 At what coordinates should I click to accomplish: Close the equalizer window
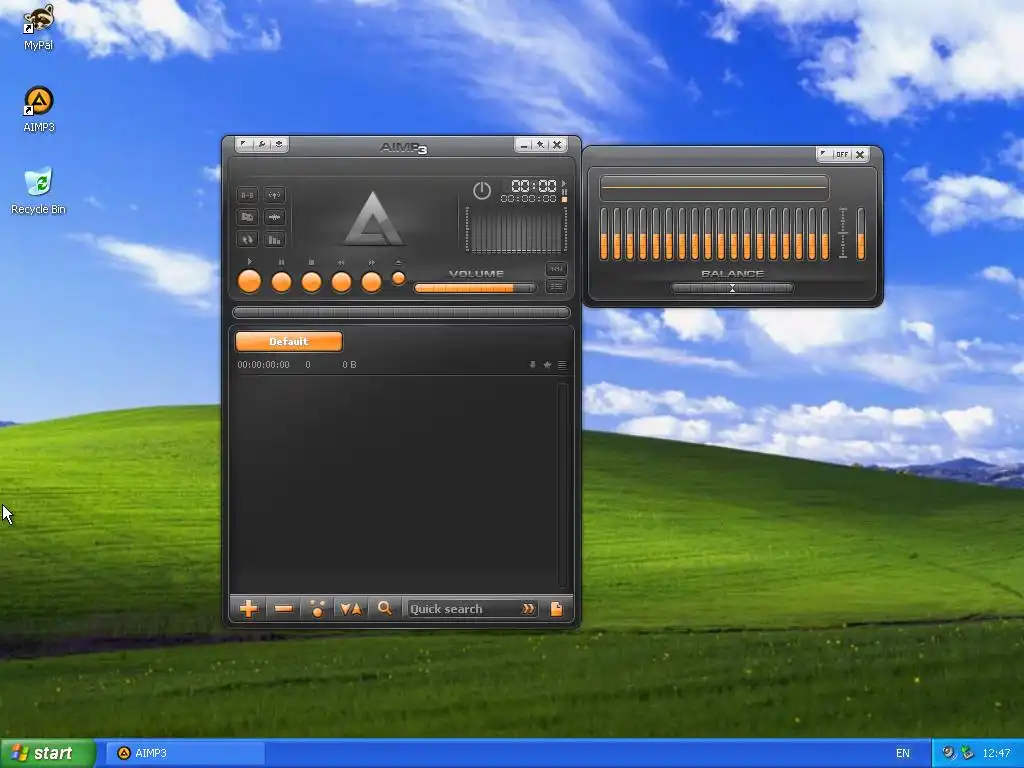pos(860,155)
